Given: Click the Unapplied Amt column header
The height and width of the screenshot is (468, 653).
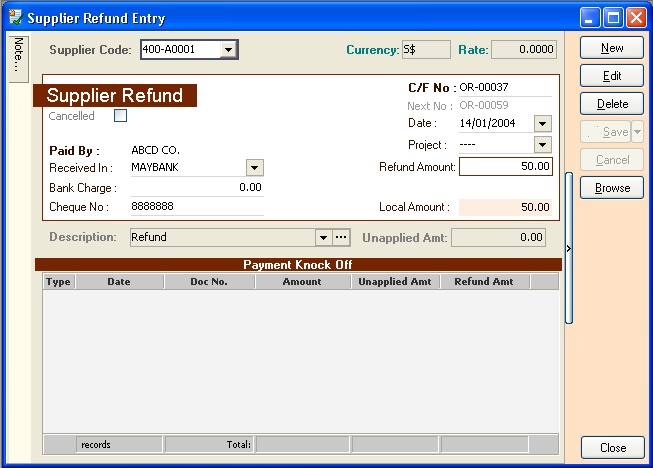Looking at the screenshot, I should (395, 282).
